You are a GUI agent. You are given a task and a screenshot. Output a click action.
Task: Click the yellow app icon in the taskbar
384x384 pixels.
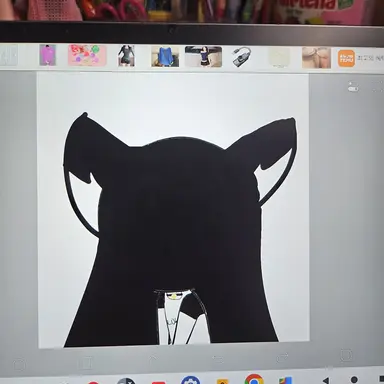click(x=222, y=381)
